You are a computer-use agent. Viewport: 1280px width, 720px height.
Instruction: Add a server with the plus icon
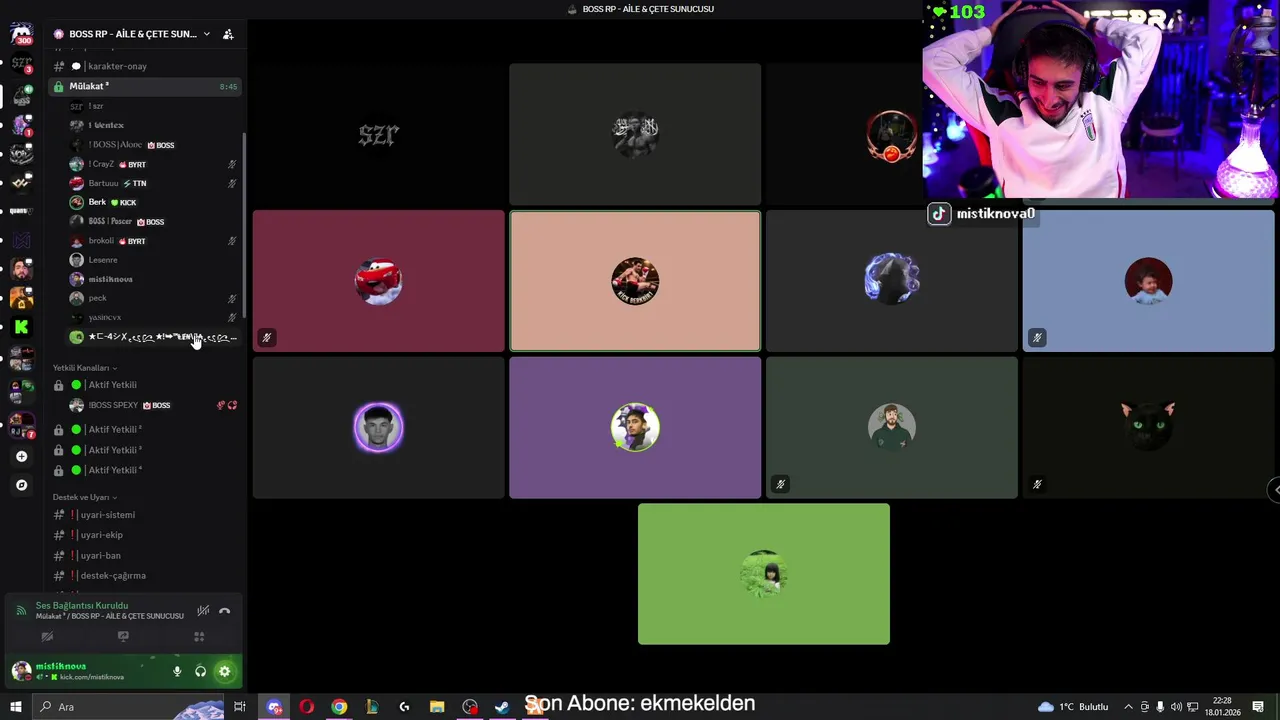(21, 457)
